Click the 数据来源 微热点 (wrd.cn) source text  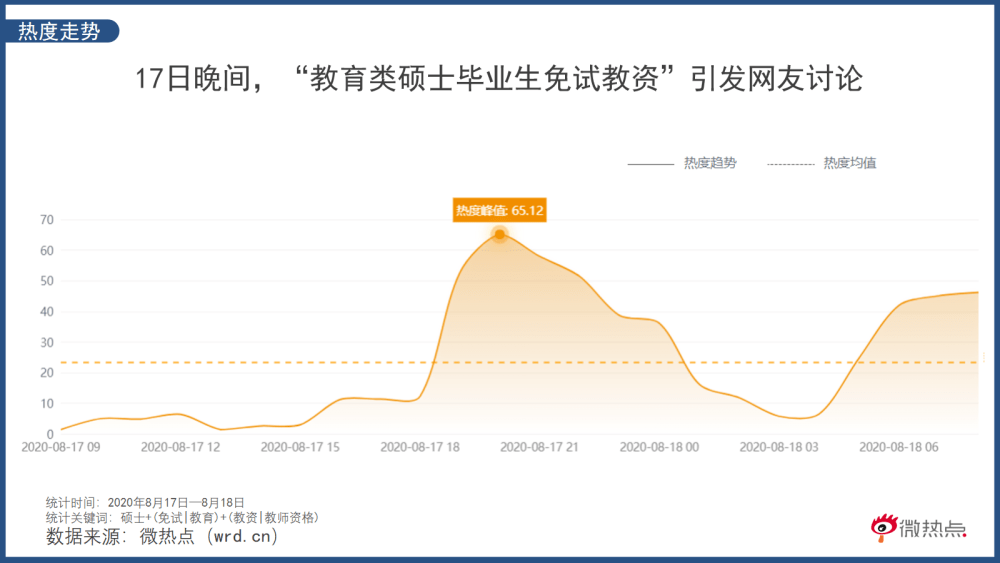coord(162,536)
